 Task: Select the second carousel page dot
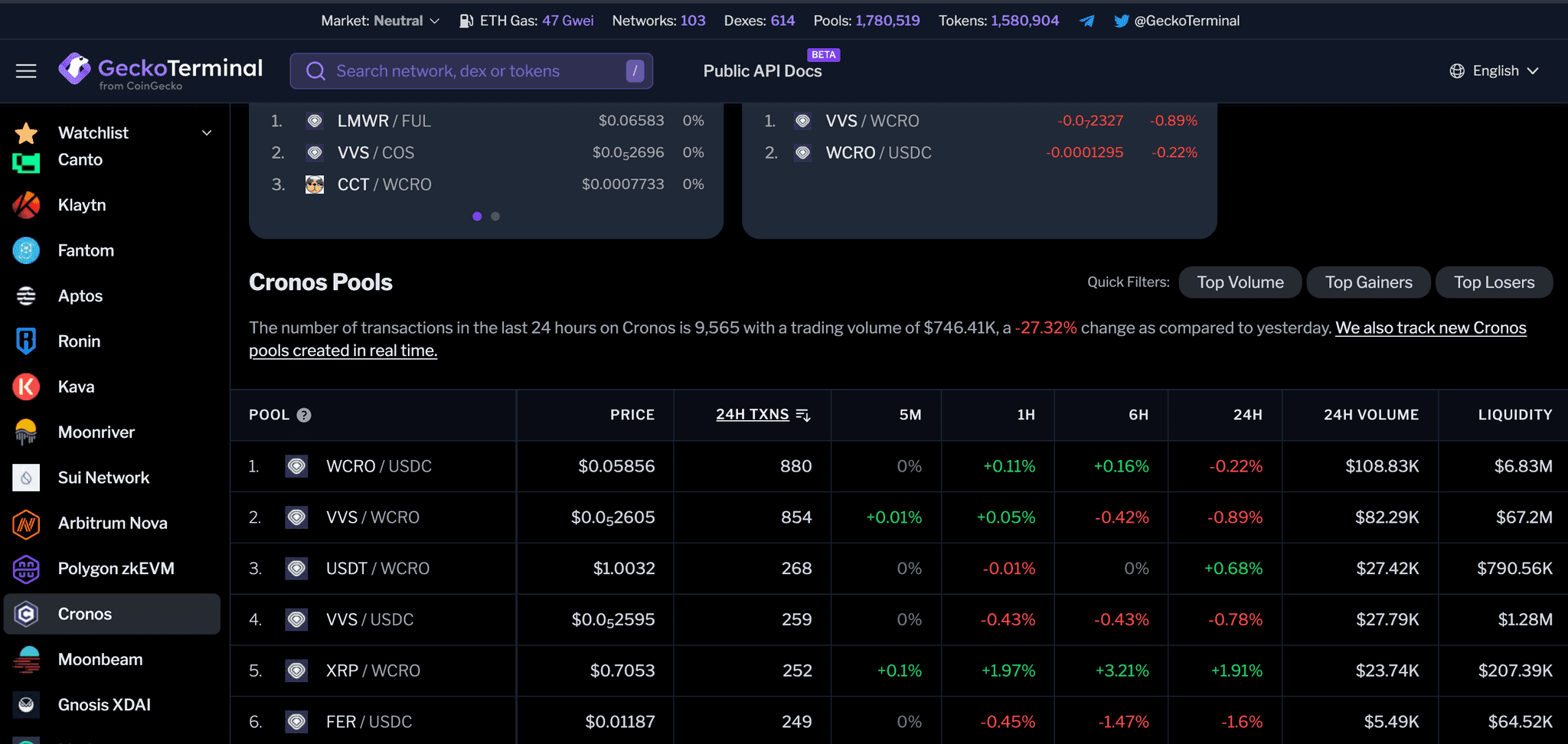pyautogui.click(x=495, y=217)
